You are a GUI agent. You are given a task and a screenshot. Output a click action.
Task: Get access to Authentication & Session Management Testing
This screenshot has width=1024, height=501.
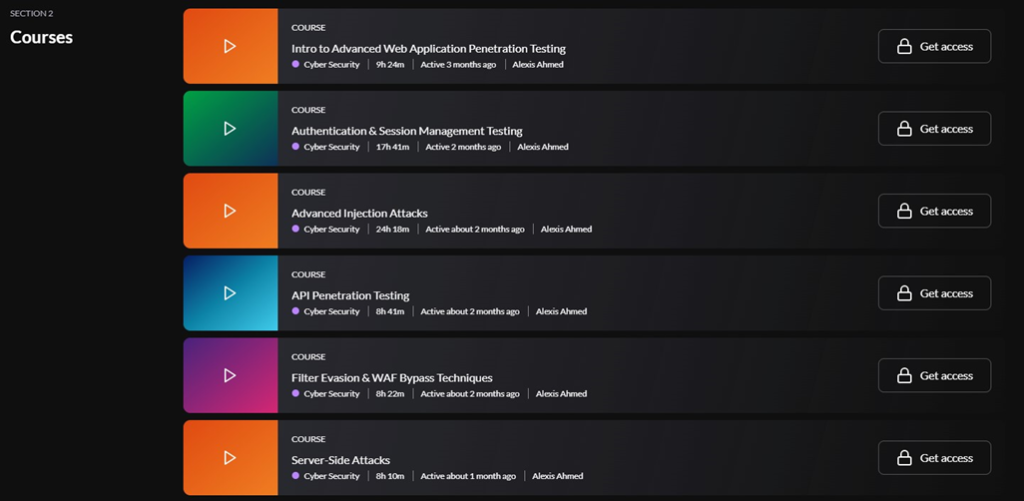[x=934, y=129]
